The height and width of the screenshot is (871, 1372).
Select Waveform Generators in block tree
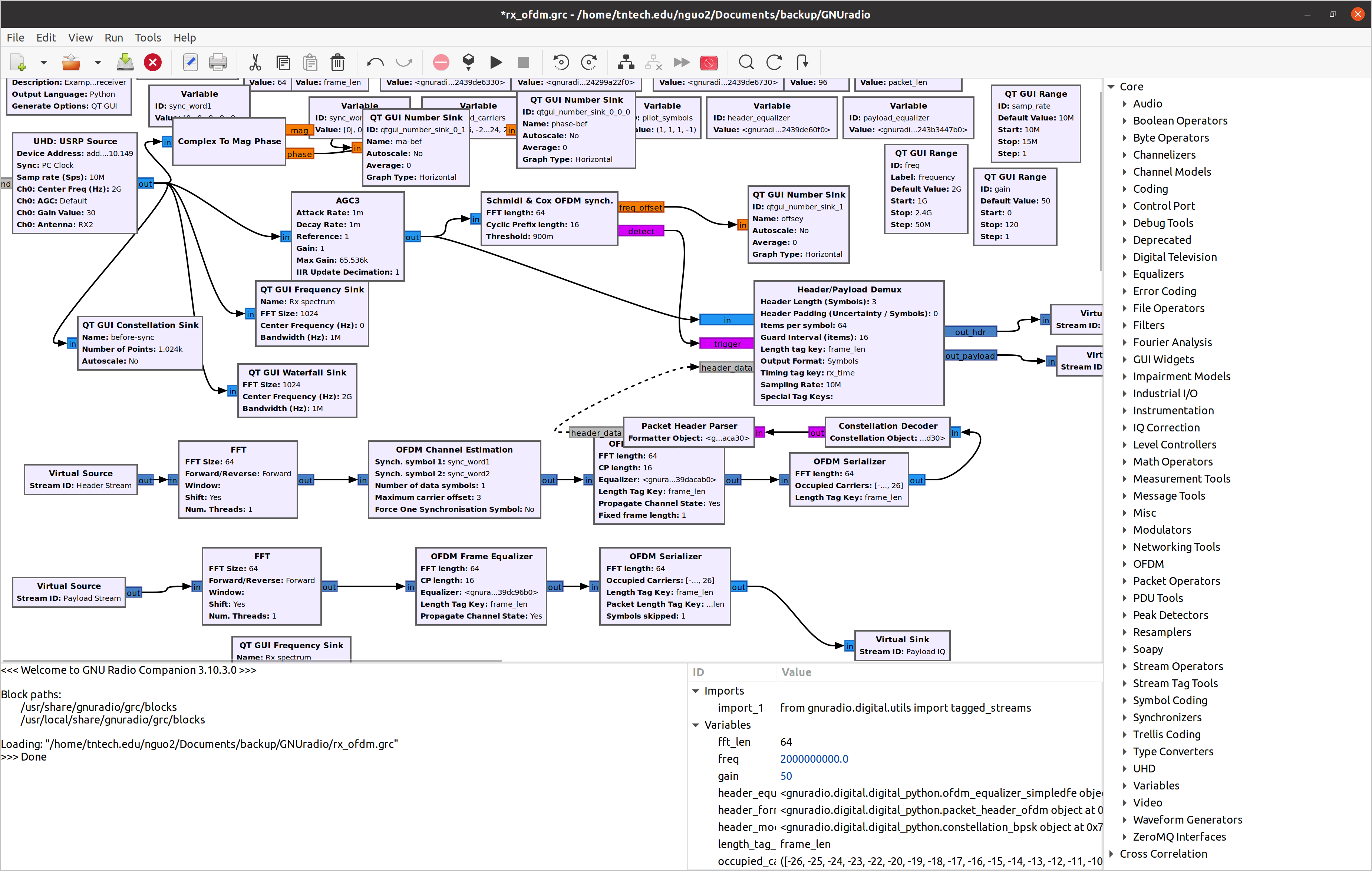click(x=1187, y=819)
